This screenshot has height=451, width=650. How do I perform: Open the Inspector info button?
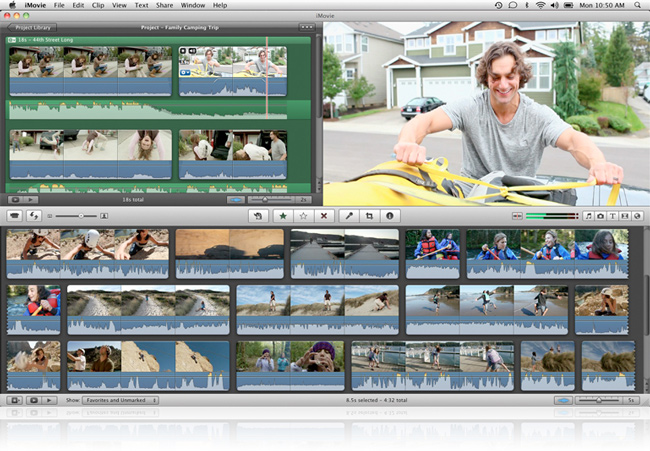click(x=389, y=215)
